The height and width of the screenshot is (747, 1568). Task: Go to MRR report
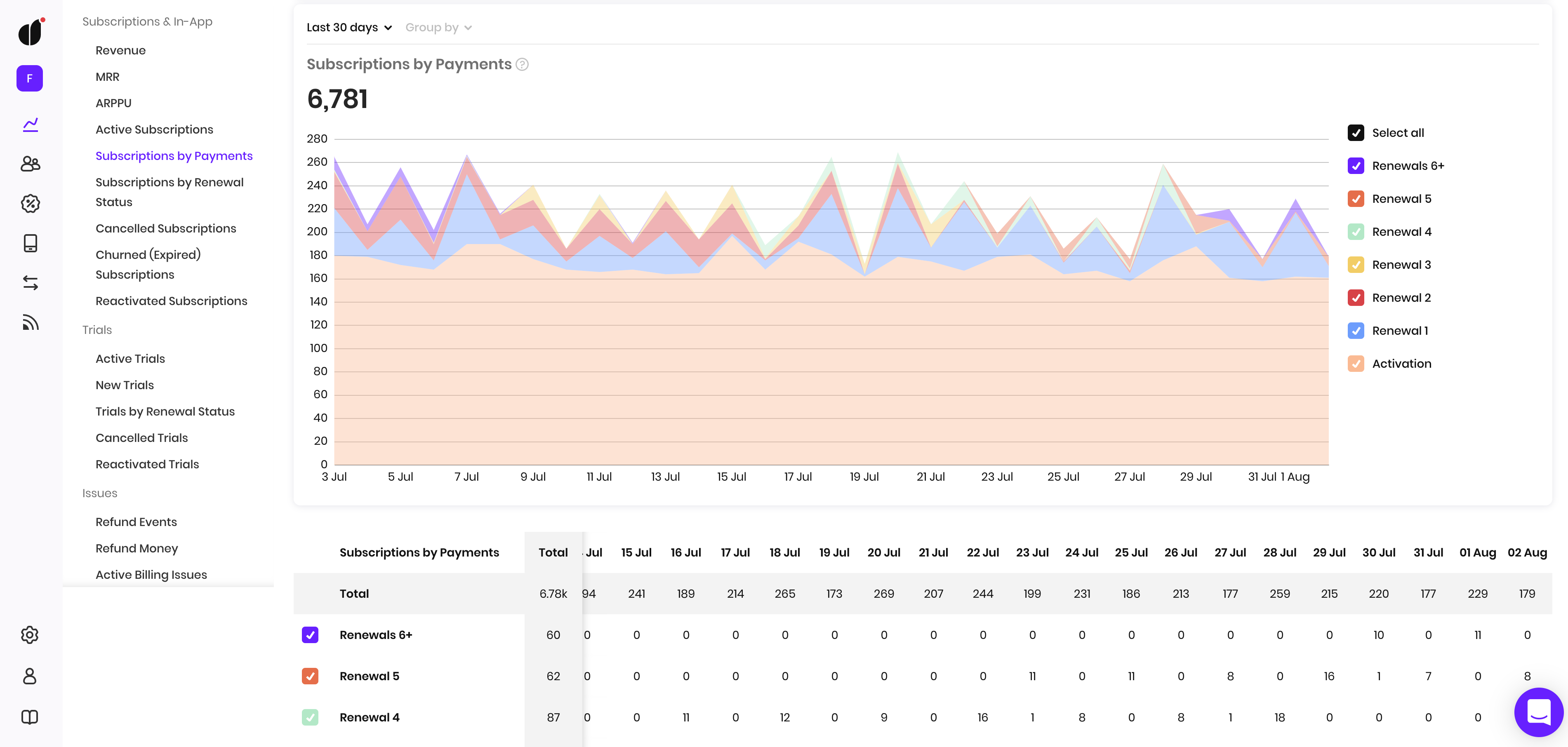pyautogui.click(x=107, y=77)
